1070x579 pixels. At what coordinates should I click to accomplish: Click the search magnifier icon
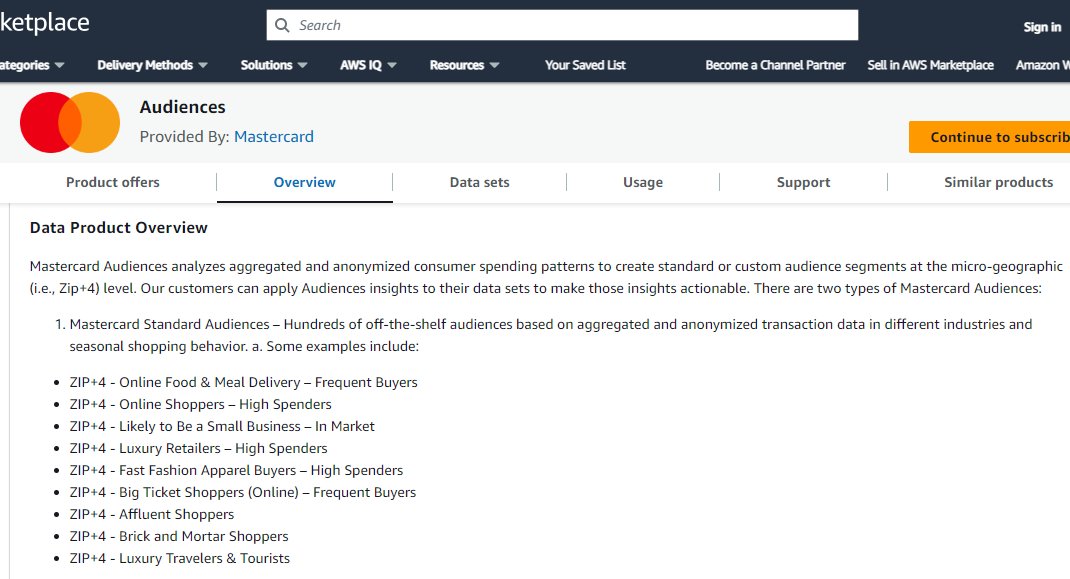(282, 25)
